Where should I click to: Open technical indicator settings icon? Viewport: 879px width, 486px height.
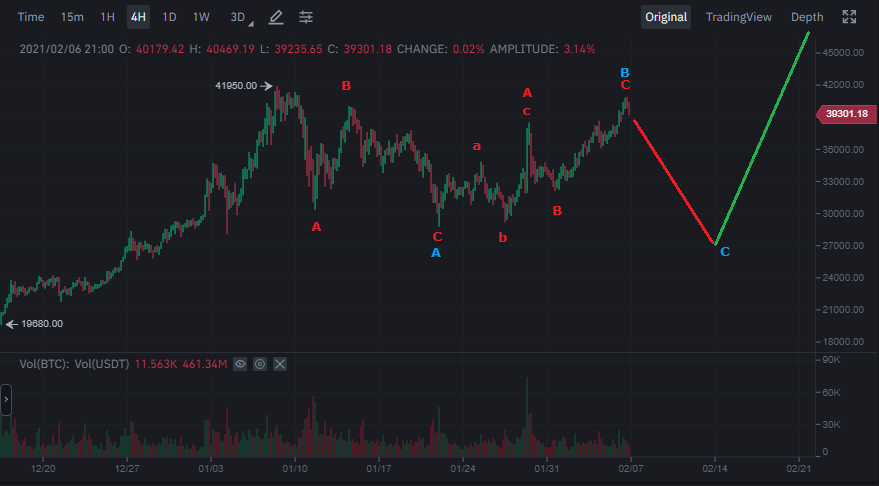[x=306, y=17]
